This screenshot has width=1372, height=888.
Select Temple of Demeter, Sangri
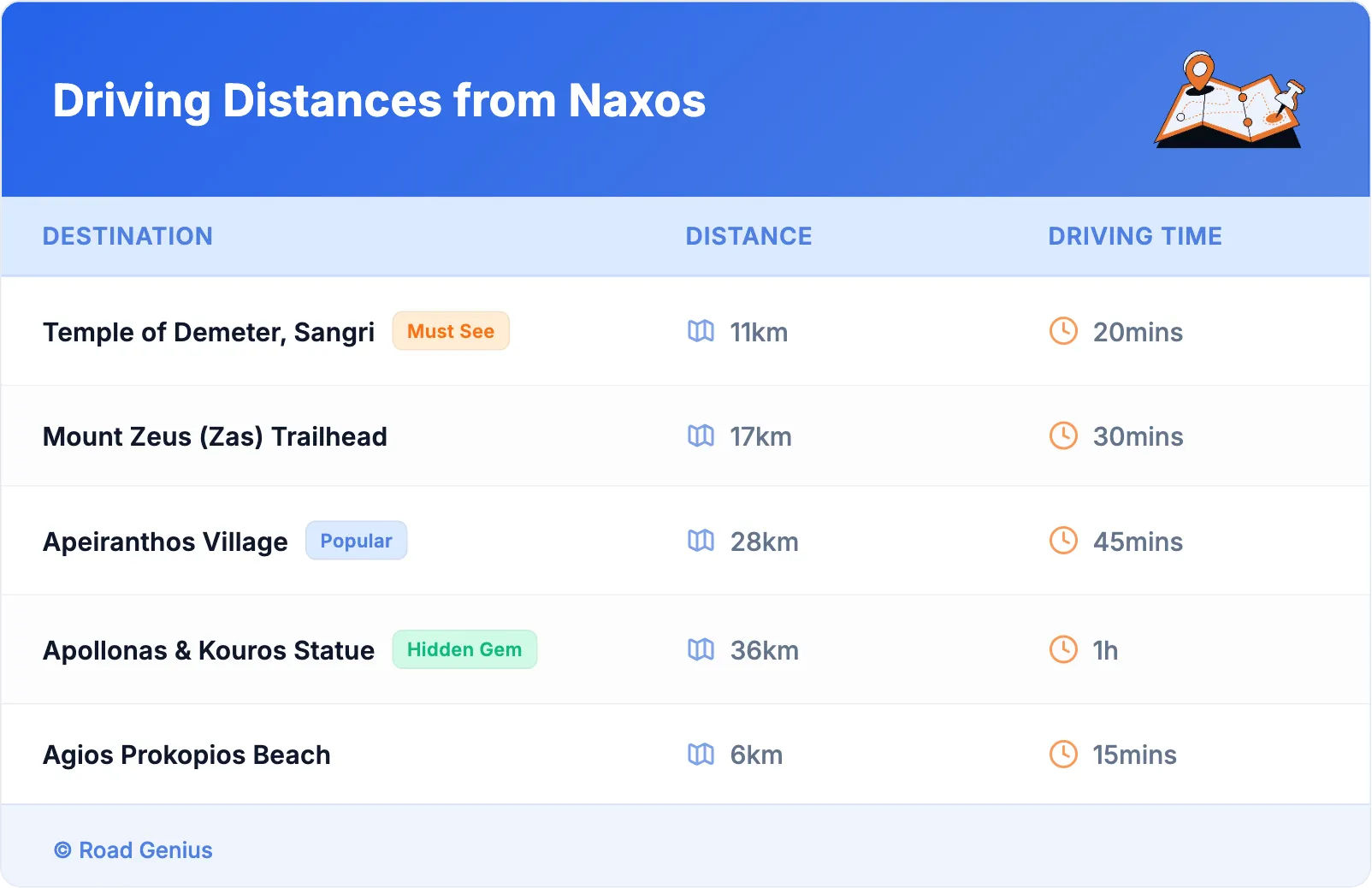pos(209,332)
